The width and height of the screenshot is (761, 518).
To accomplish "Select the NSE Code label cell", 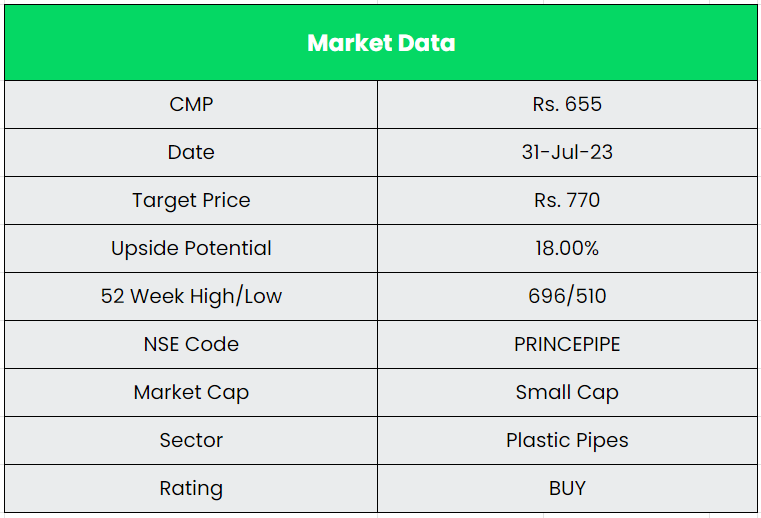I will coord(191,344).
